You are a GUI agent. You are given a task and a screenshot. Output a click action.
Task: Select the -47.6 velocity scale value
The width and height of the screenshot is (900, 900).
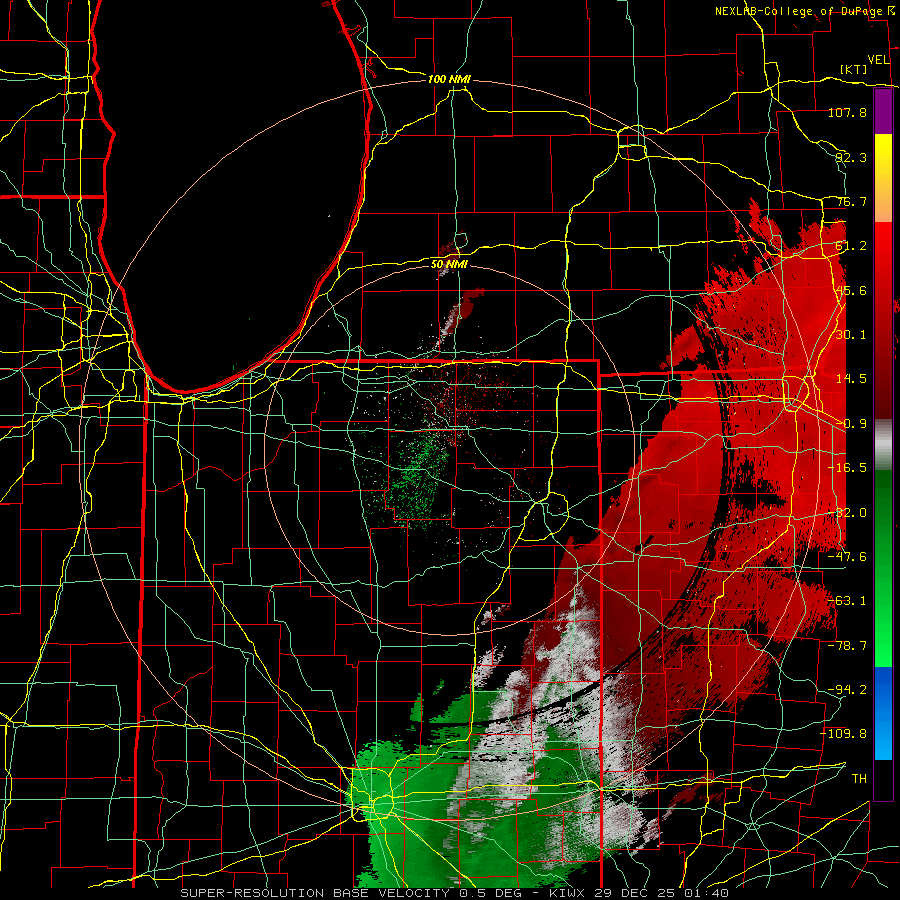click(x=847, y=557)
